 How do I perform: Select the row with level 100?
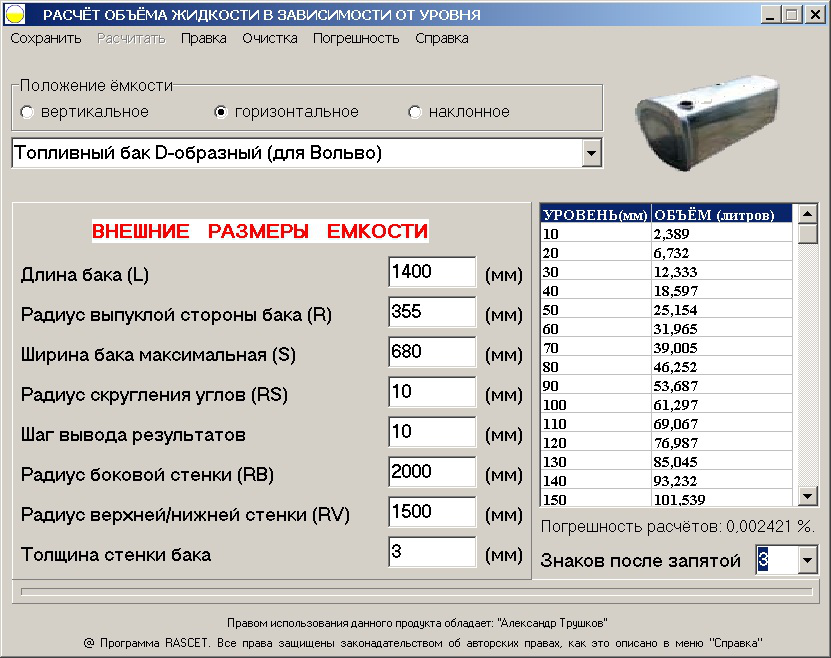pyautogui.click(x=650, y=405)
